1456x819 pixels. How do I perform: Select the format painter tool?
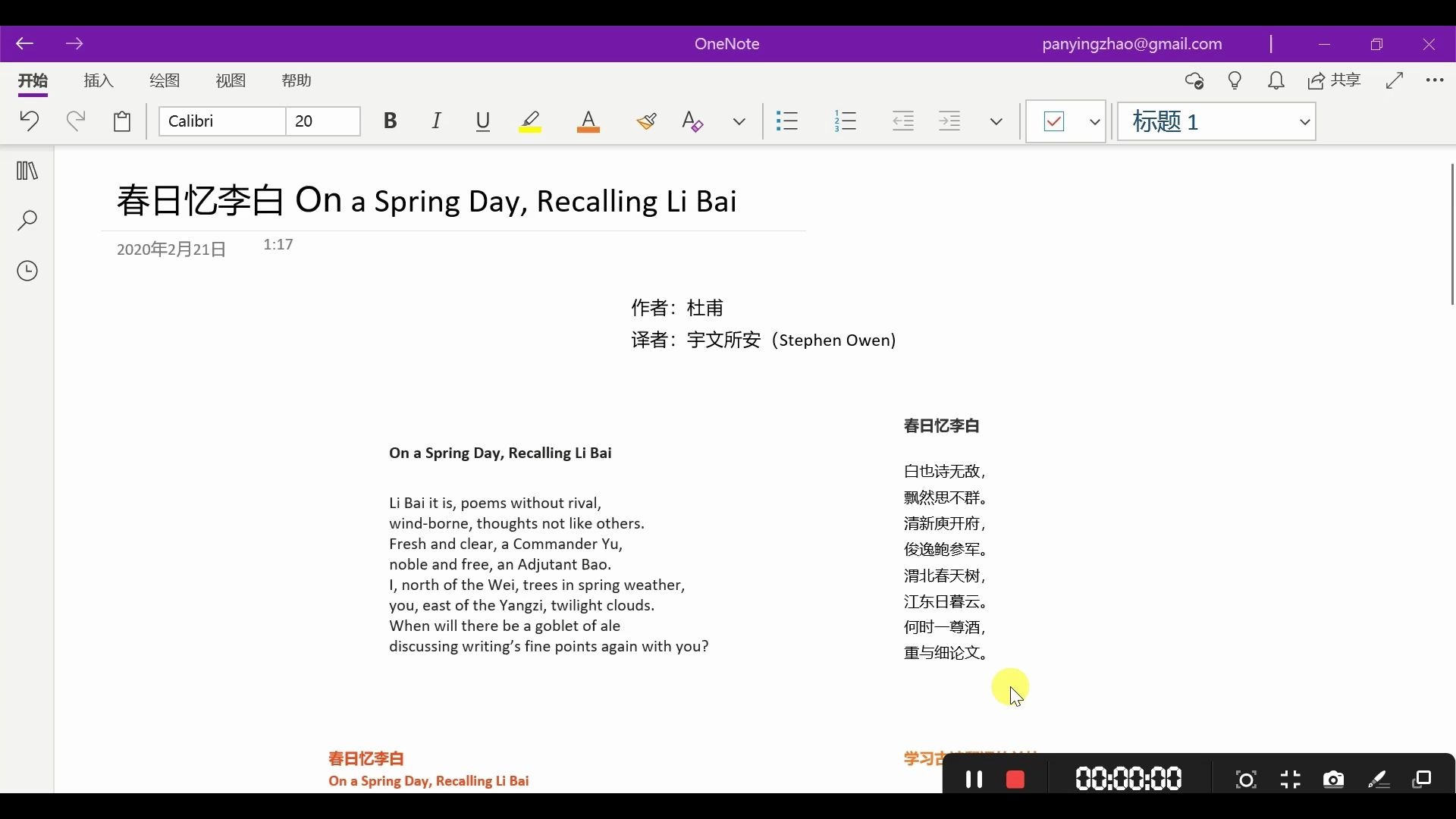click(646, 121)
